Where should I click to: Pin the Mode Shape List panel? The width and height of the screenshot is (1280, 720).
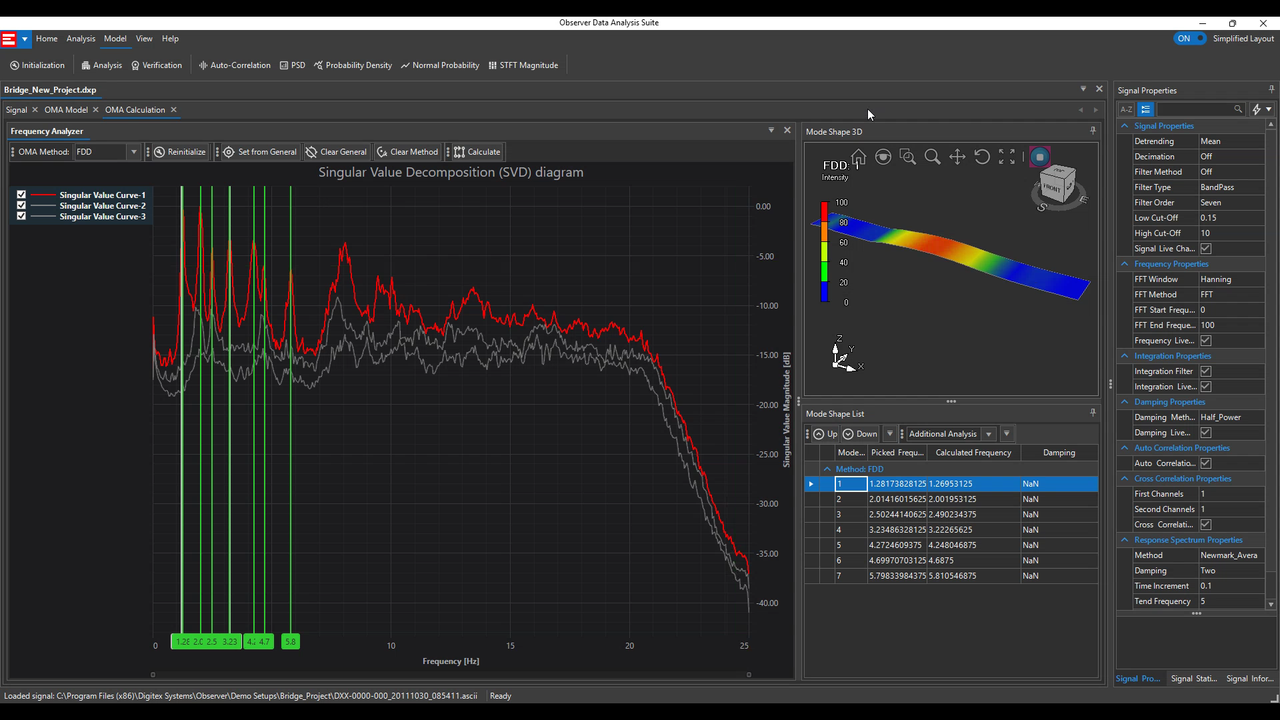(x=1092, y=413)
